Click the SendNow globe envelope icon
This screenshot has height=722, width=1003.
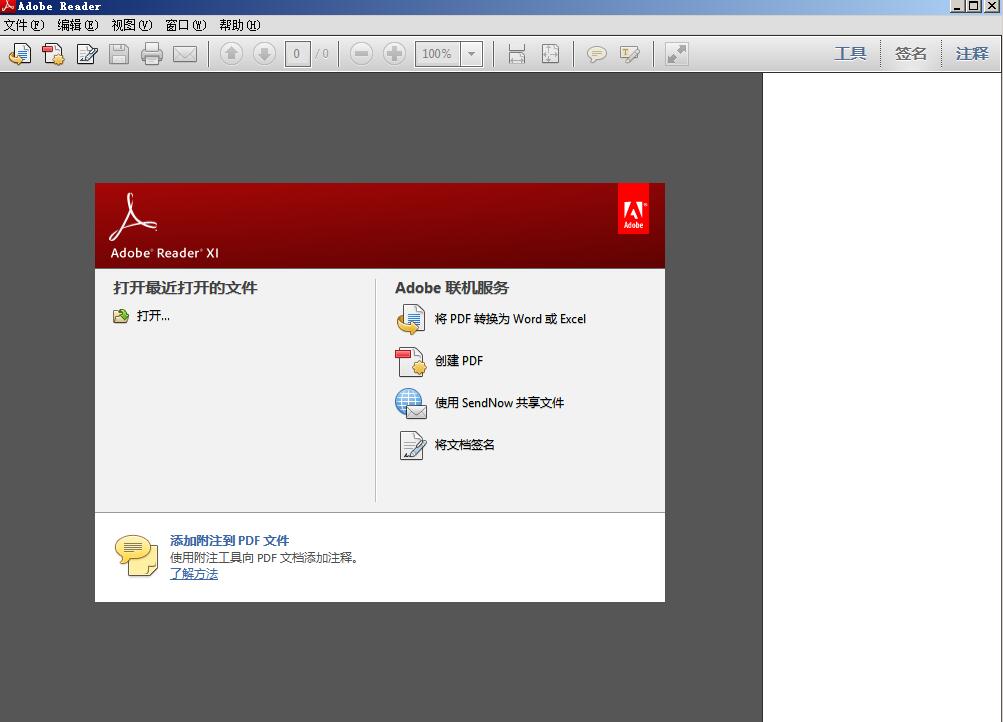pos(411,404)
